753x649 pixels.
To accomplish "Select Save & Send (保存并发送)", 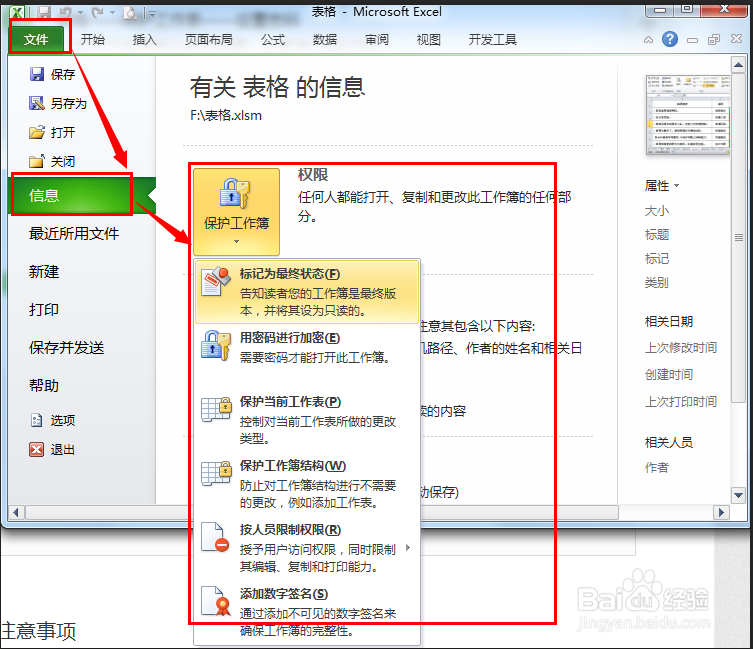I will click(67, 347).
